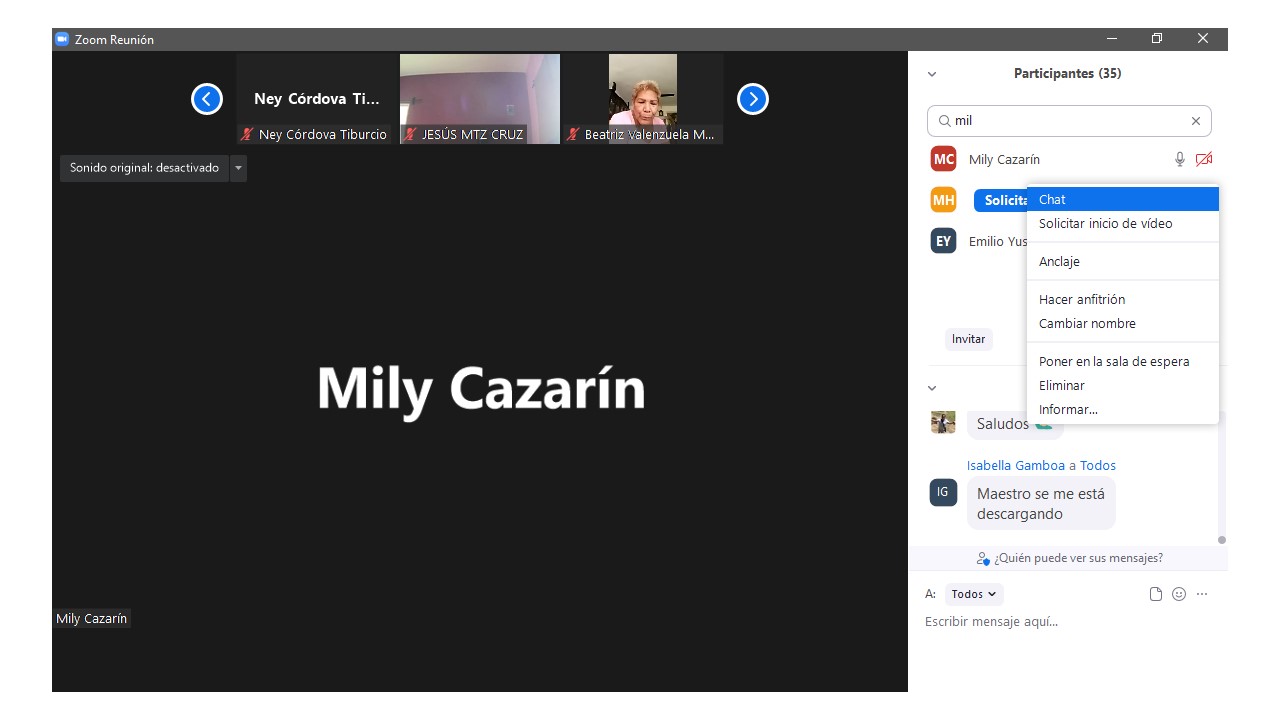Screen dimensions: 1280x720
Task: Select the Beatriz Valenzuela video thumbnail
Action: click(643, 99)
